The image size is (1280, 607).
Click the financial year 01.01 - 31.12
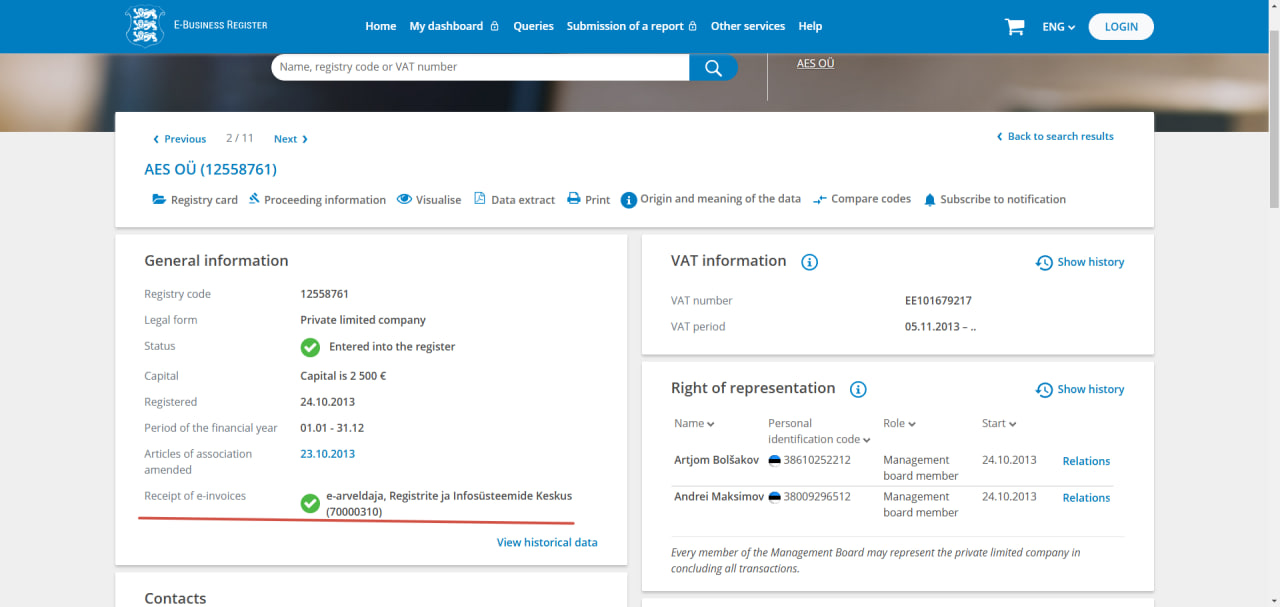click(x=332, y=428)
